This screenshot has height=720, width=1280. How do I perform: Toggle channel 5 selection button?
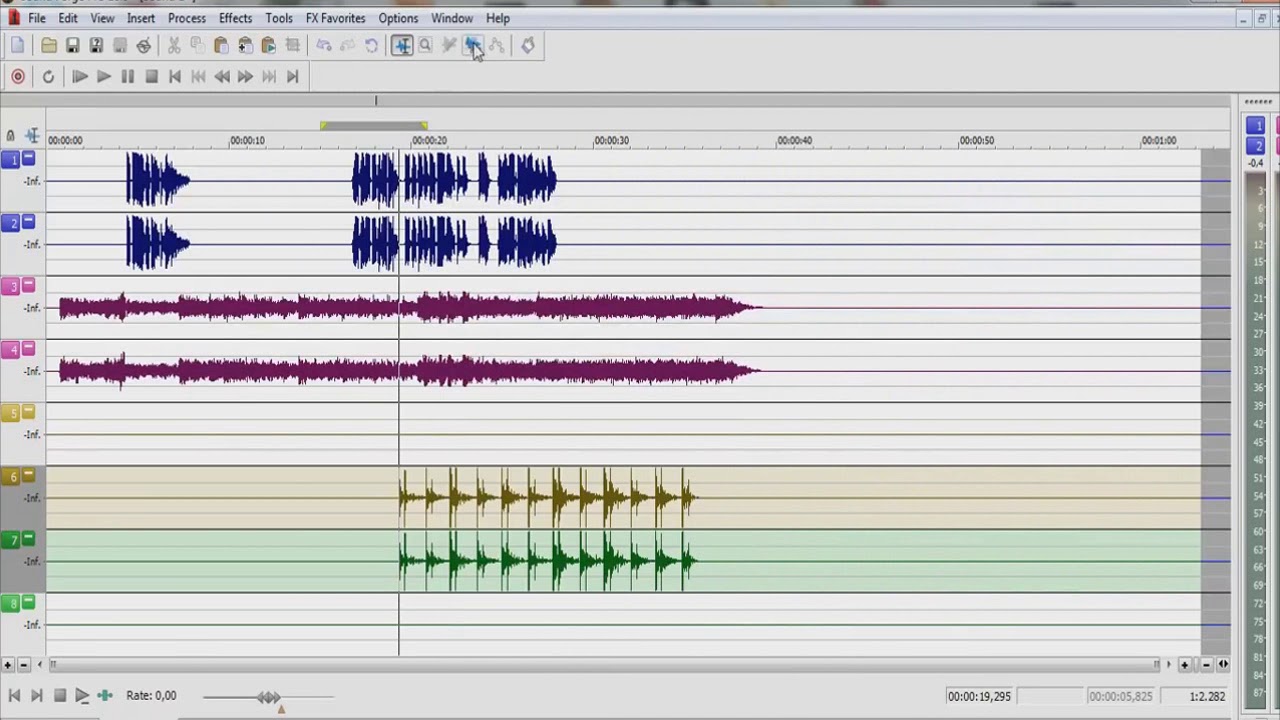point(10,413)
